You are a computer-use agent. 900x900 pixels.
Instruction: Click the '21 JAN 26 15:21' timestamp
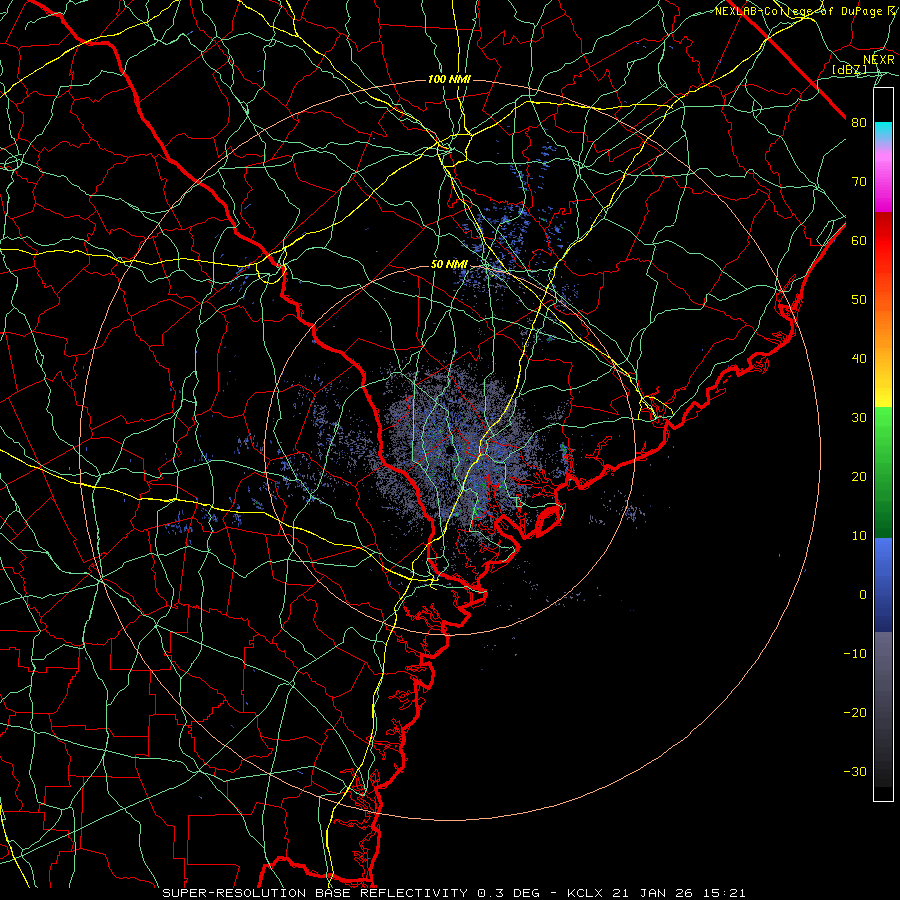(679, 893)
